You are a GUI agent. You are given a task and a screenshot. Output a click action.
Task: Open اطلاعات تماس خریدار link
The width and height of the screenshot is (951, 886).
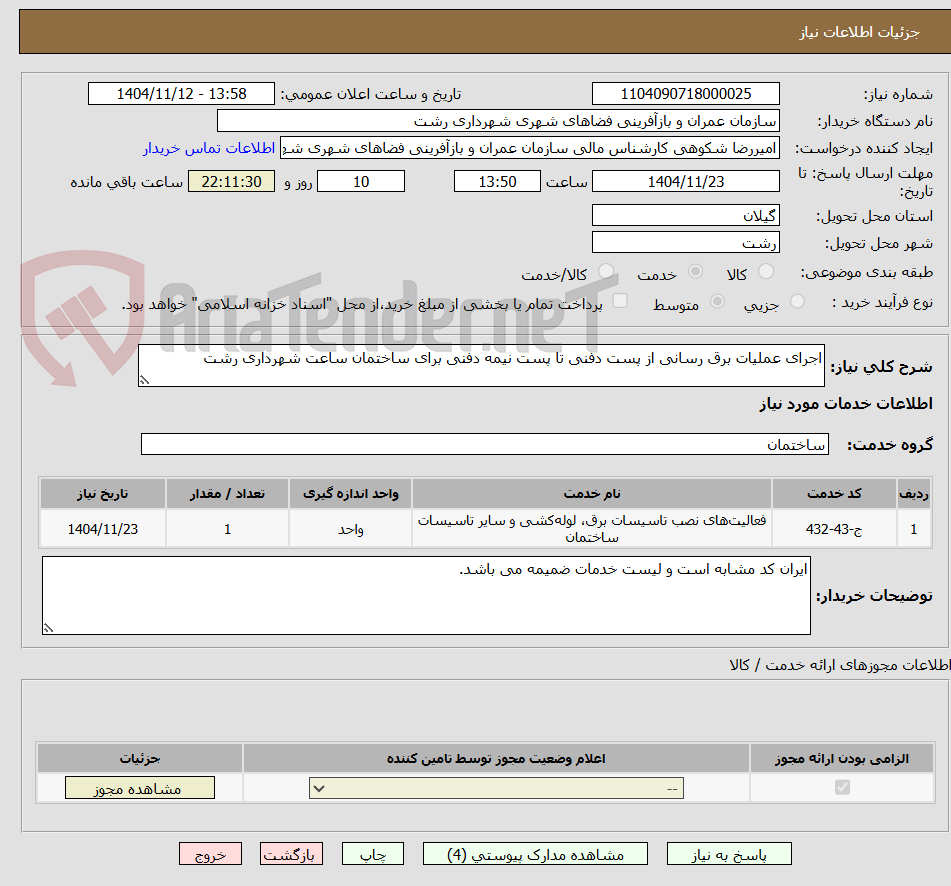pos(209,148)
